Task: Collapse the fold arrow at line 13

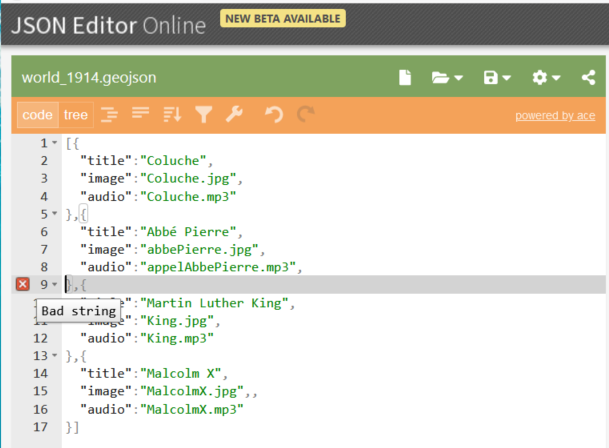Action: click(55, 355)
